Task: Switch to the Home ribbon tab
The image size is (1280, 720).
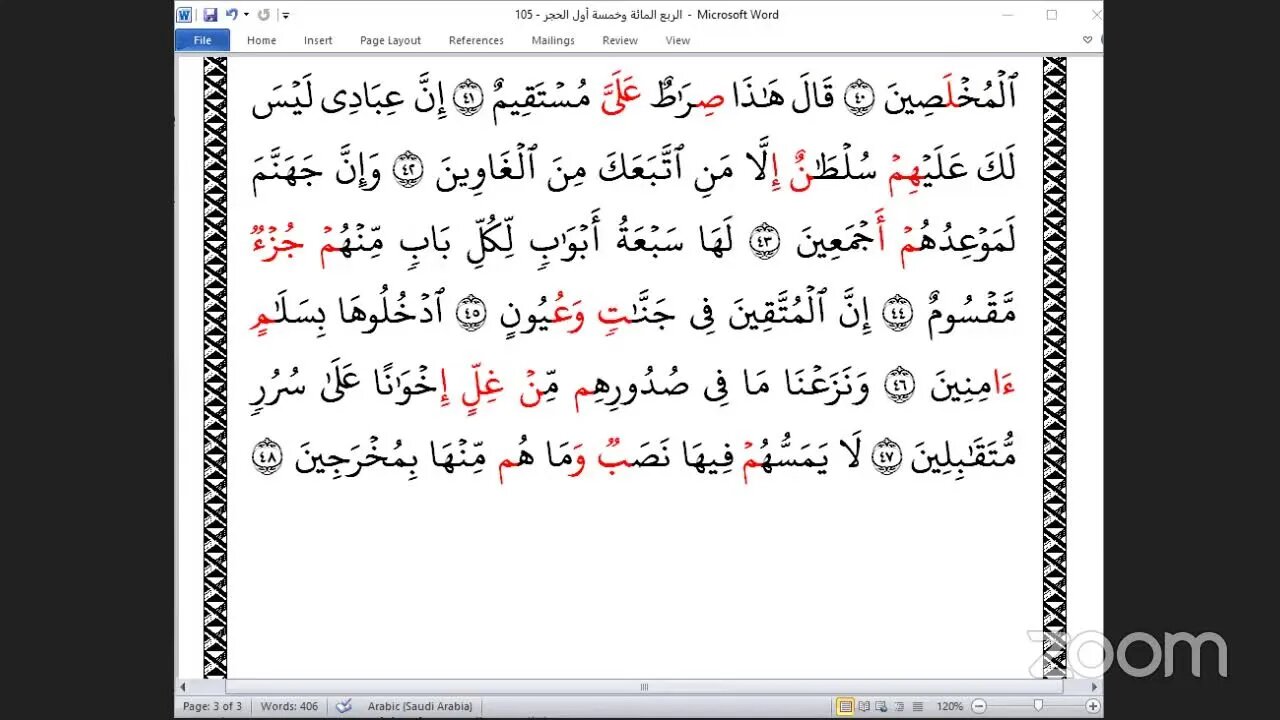Action: tap(261, 40)
